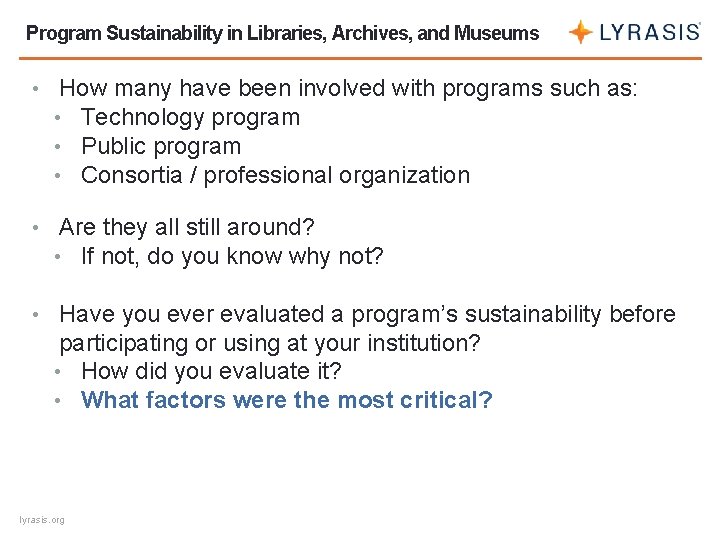Click the orange LYRASIS star logo icon
Viewport: 720px width, 540px height.
click(580, 32)
